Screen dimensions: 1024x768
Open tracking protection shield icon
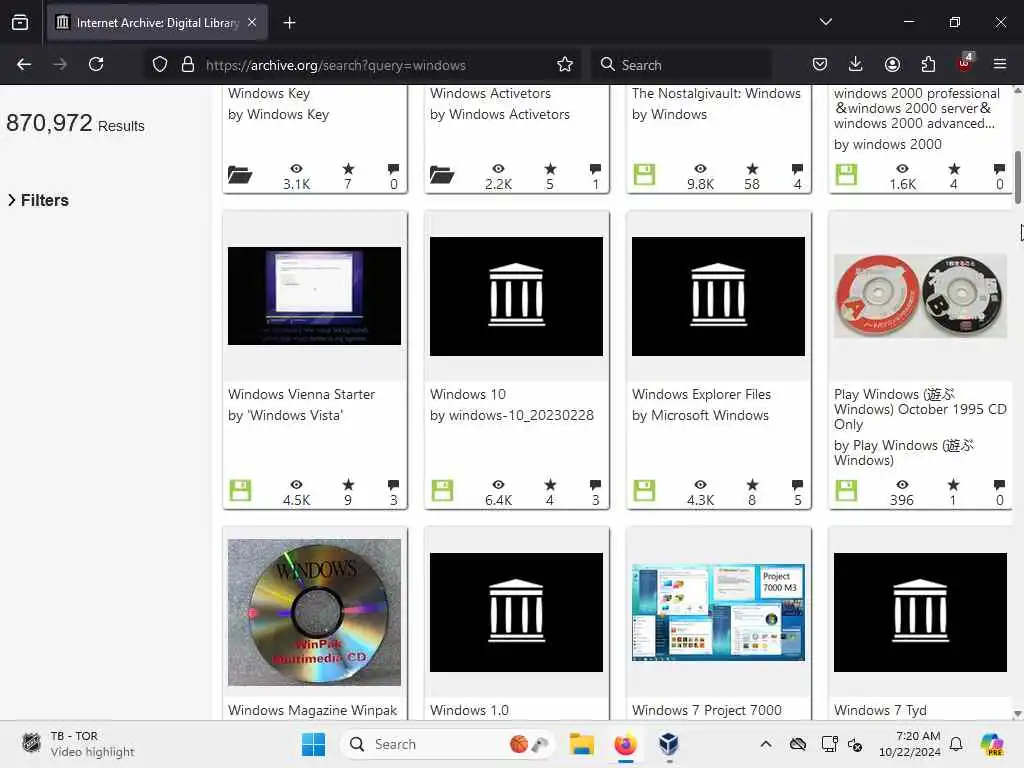tap(159, 65)
